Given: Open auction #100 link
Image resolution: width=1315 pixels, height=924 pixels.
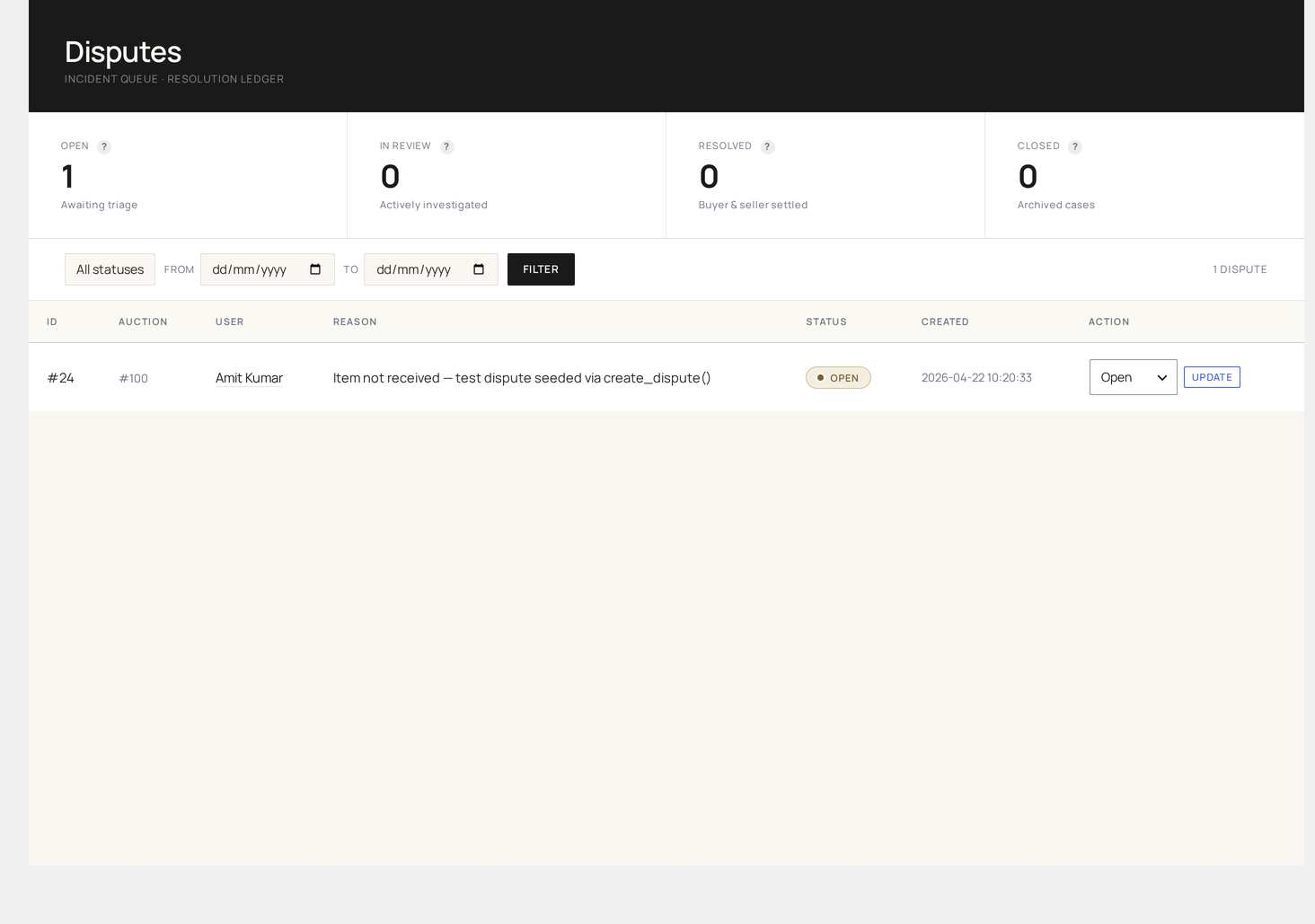Looking at the screenshot, I should 133,378.
